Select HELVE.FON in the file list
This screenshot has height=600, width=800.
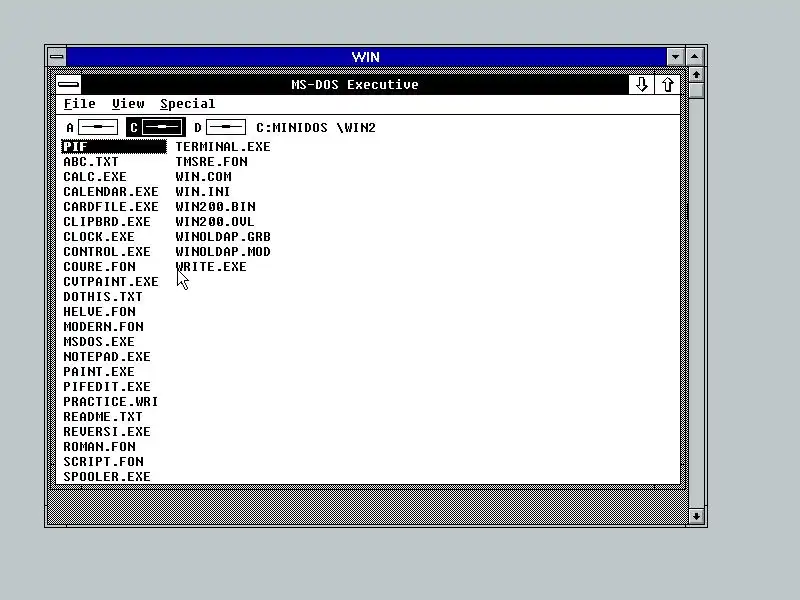click(99, 312)
